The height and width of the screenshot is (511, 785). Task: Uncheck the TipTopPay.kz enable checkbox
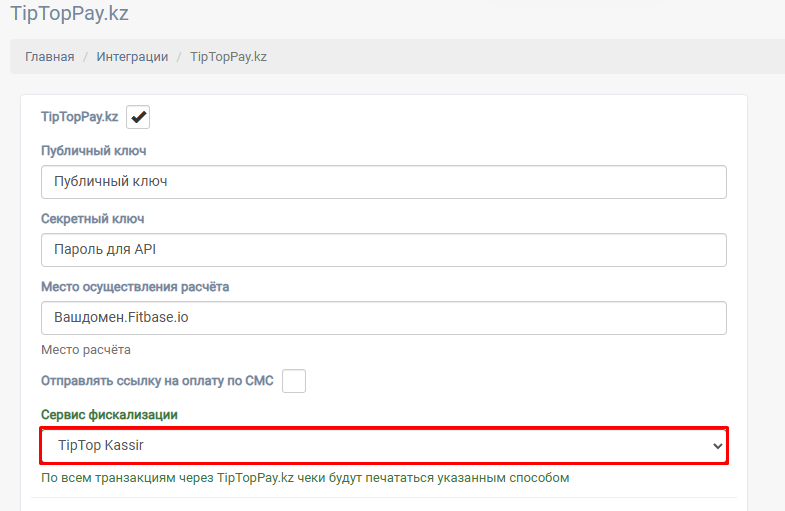(138, 117)
